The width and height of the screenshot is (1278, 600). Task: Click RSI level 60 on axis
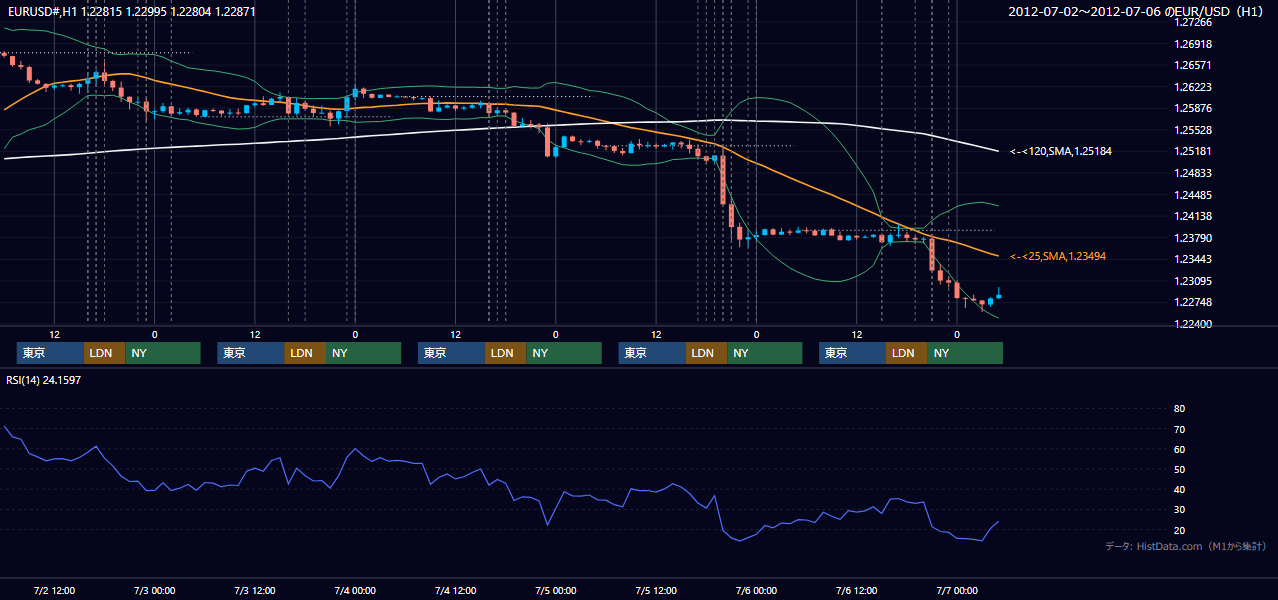click(x=1179, y=449)
